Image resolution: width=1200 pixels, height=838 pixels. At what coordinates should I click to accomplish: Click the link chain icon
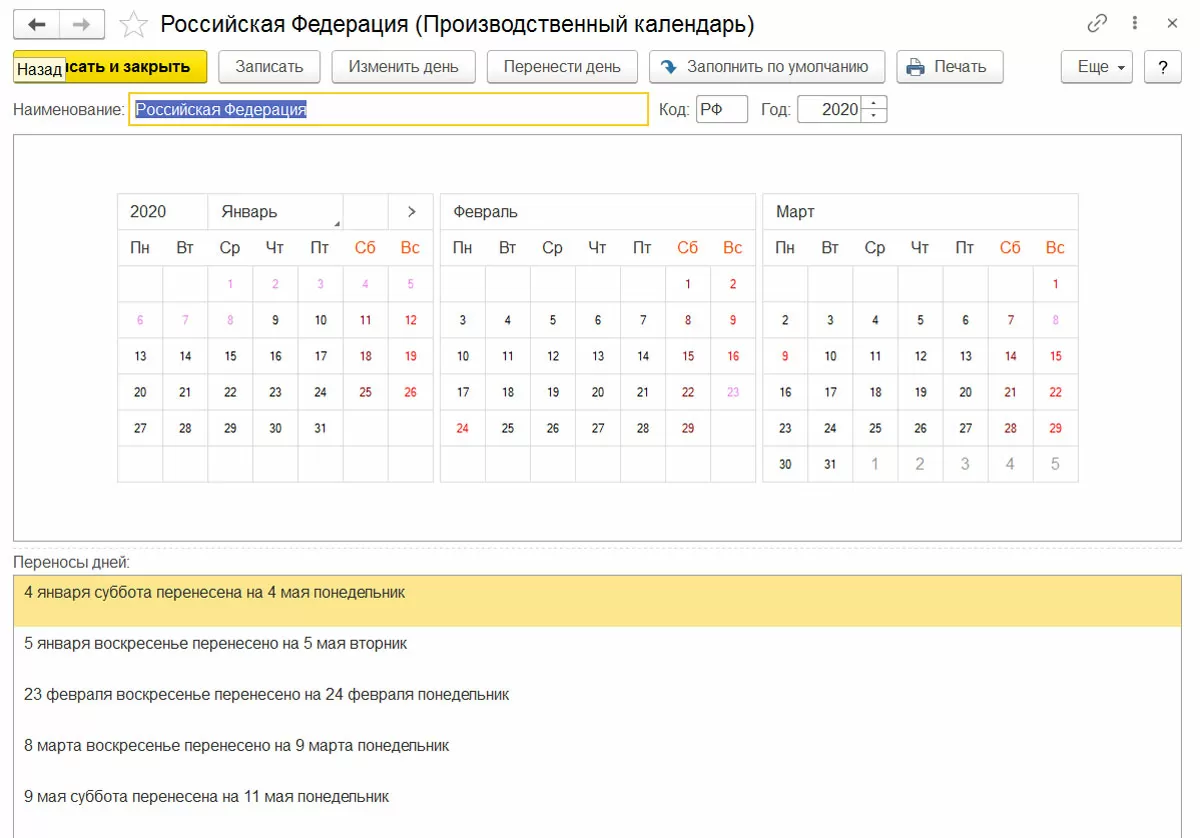[1097, 23]
